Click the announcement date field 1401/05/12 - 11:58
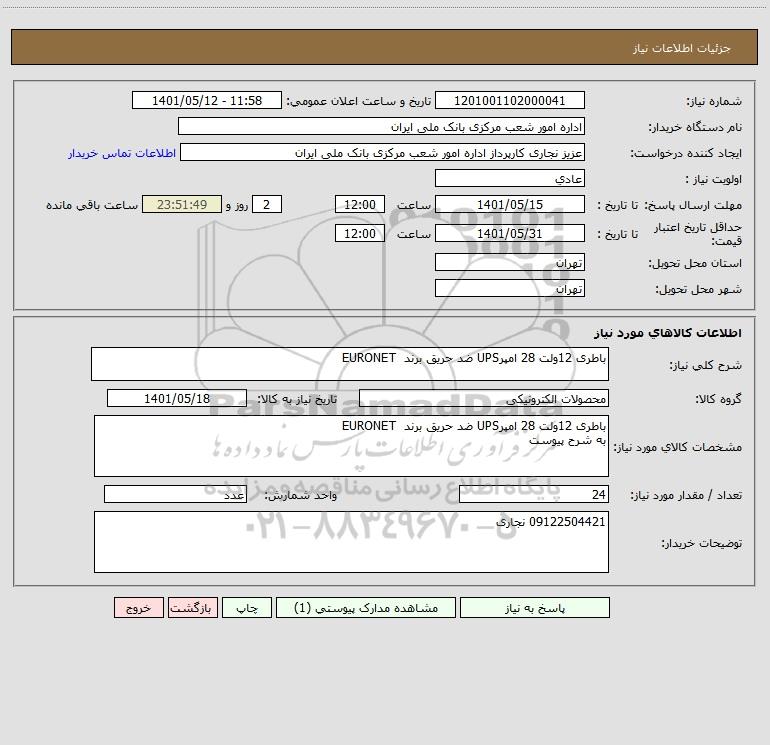 [207, 100]
